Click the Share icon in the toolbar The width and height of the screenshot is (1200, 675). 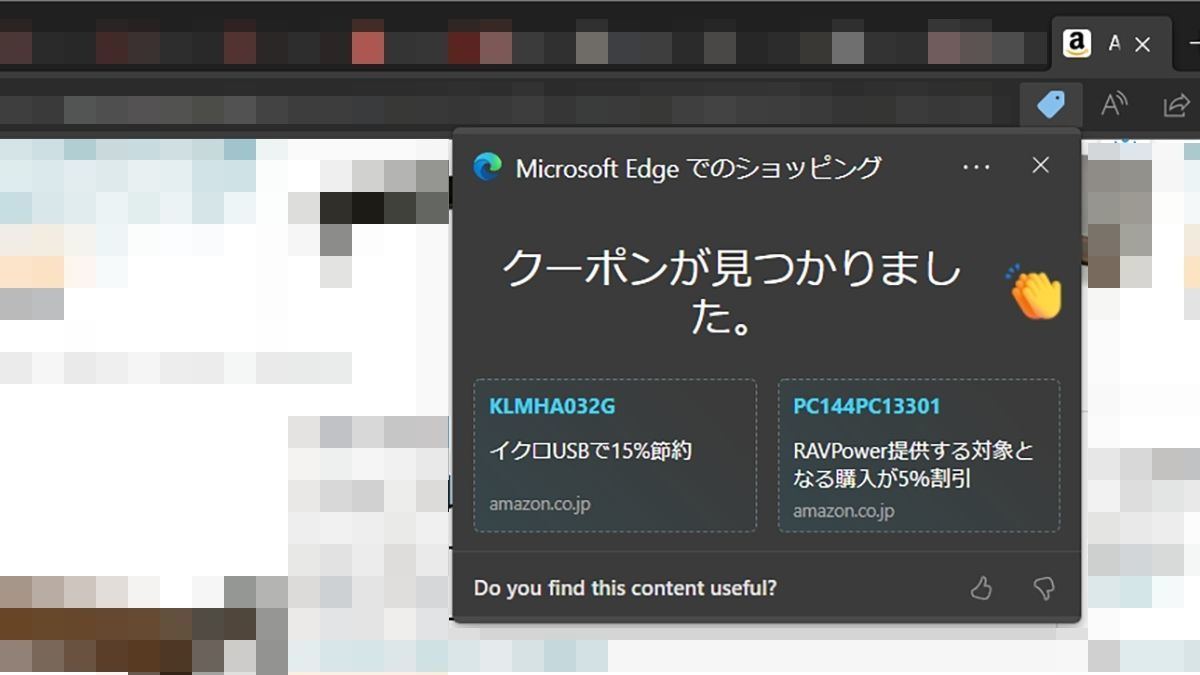(1176, 105)
